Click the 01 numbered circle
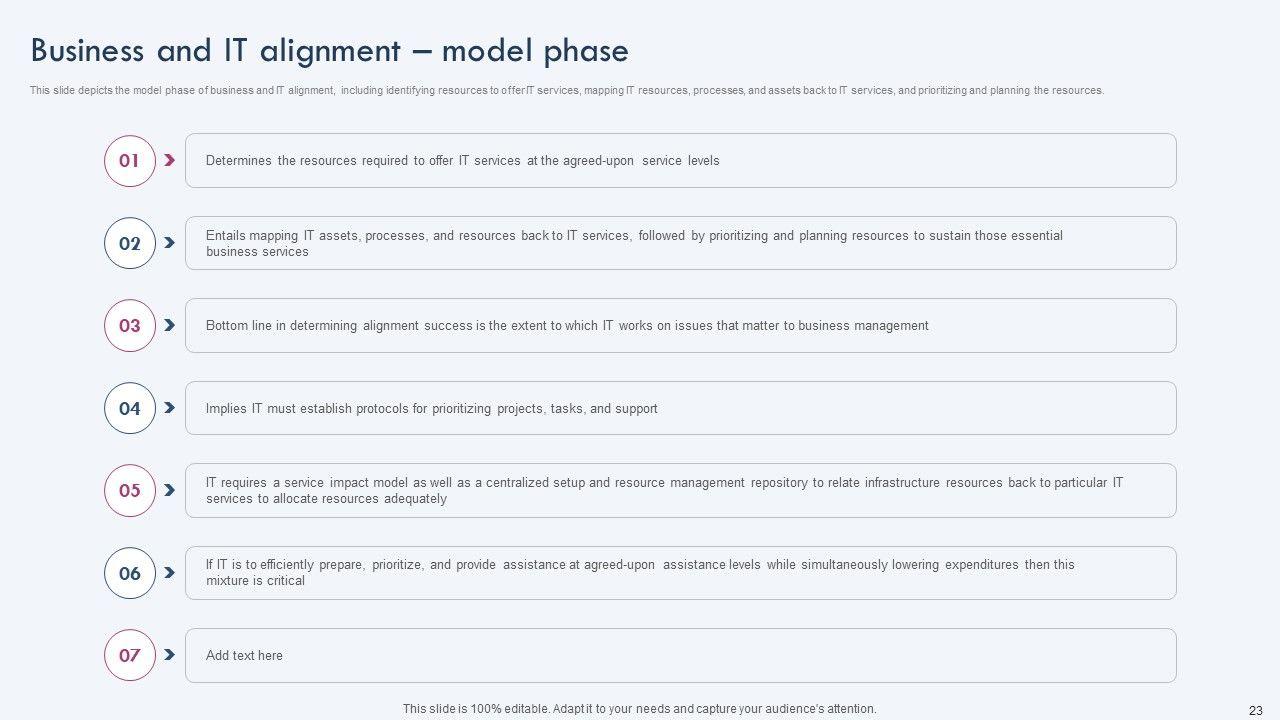Screen dimensions: 1280x720 point(130,161)
